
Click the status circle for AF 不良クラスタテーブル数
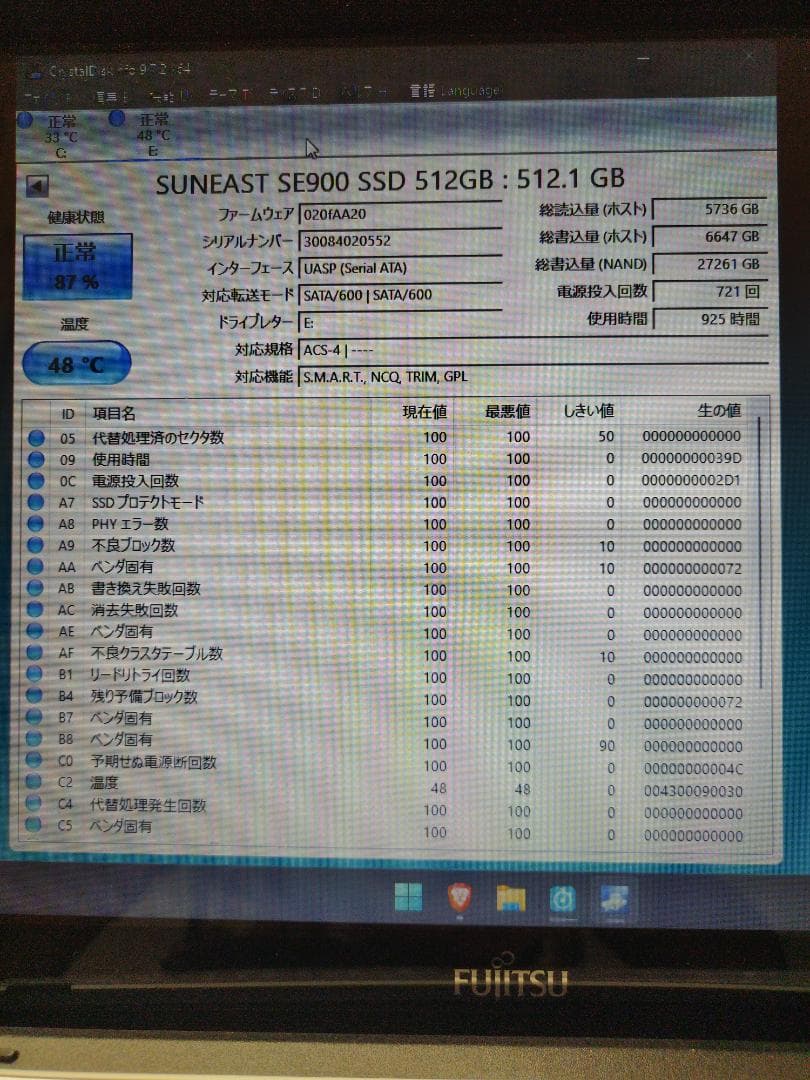point(34,652)
